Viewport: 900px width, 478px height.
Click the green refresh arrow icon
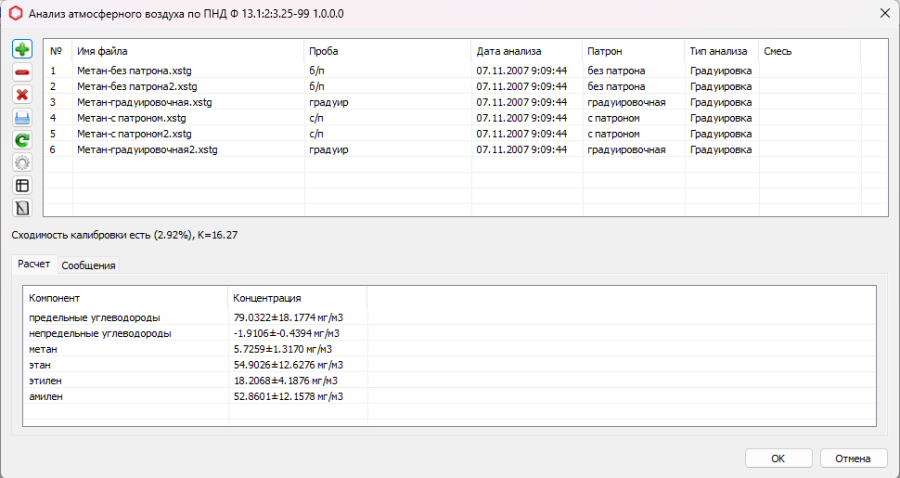(22, 140)
